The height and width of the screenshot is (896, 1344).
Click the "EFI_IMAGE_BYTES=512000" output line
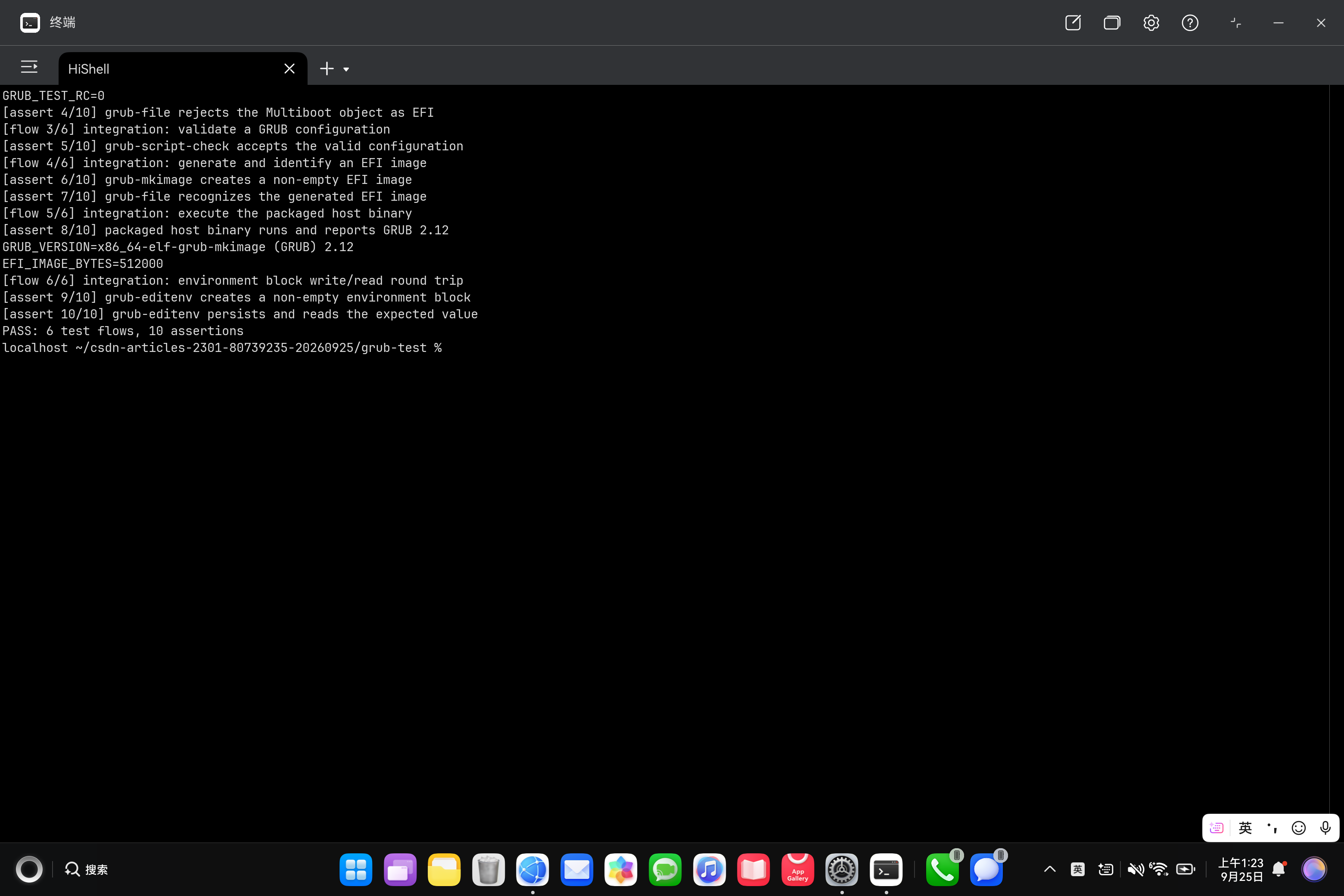point(83,264)
